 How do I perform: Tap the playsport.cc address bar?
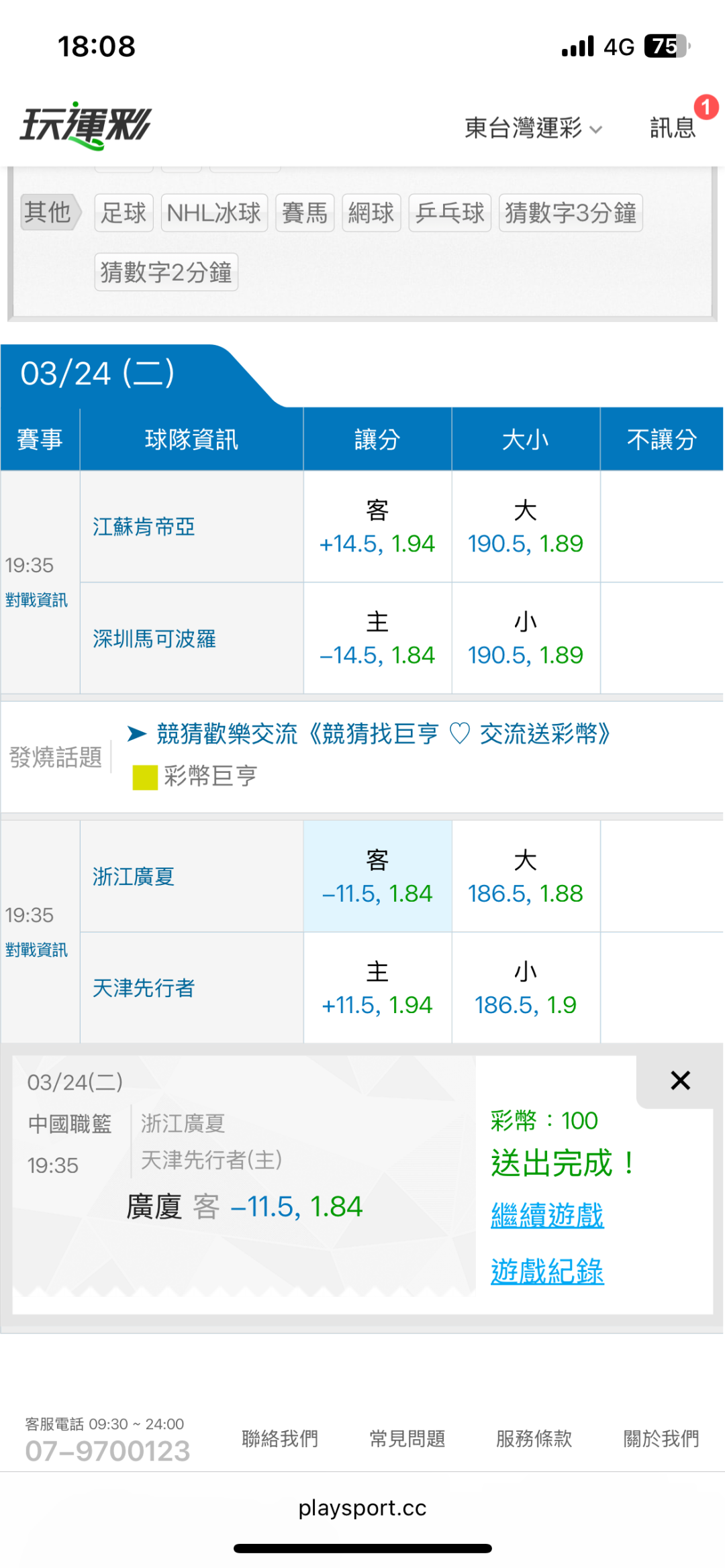tap(362, 1508)
